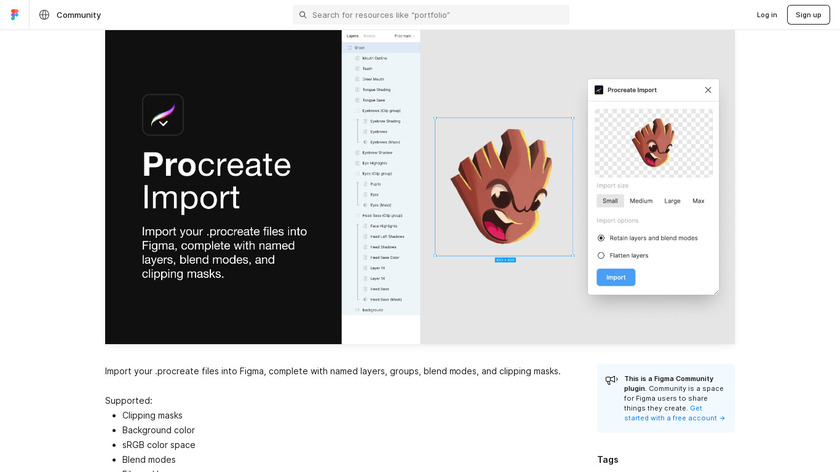This screenshot has height=472, width=840.
Task: Click the megaphone icon in the Community notice
Action: (611, 380)
